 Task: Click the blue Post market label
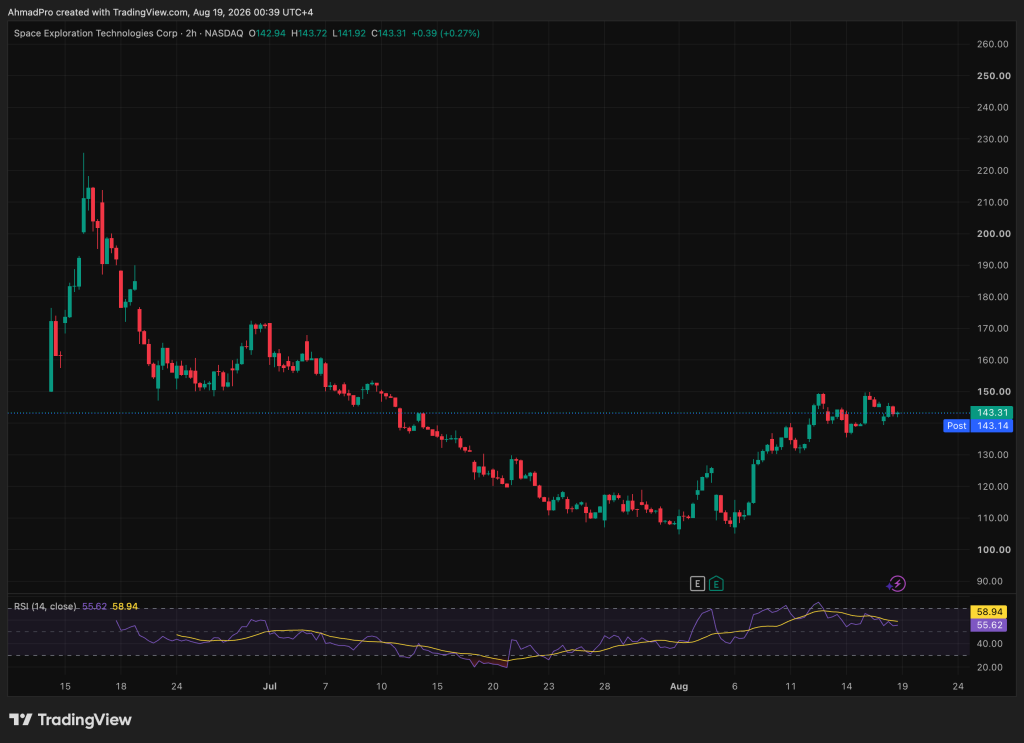(957, 426)
